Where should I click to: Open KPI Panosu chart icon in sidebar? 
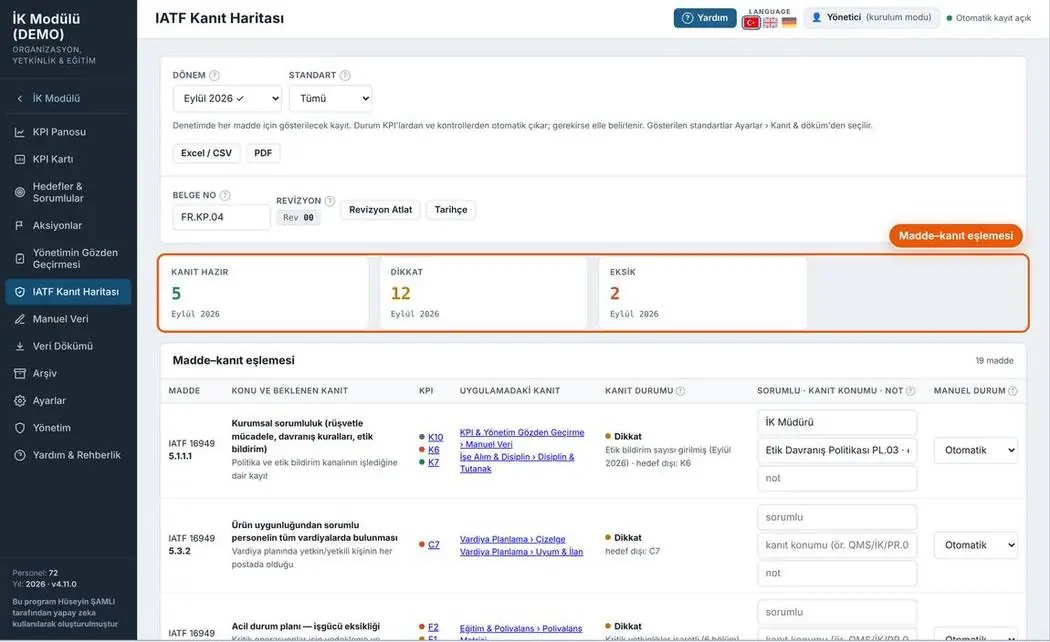pyautogui.click(x=19, y=133)
